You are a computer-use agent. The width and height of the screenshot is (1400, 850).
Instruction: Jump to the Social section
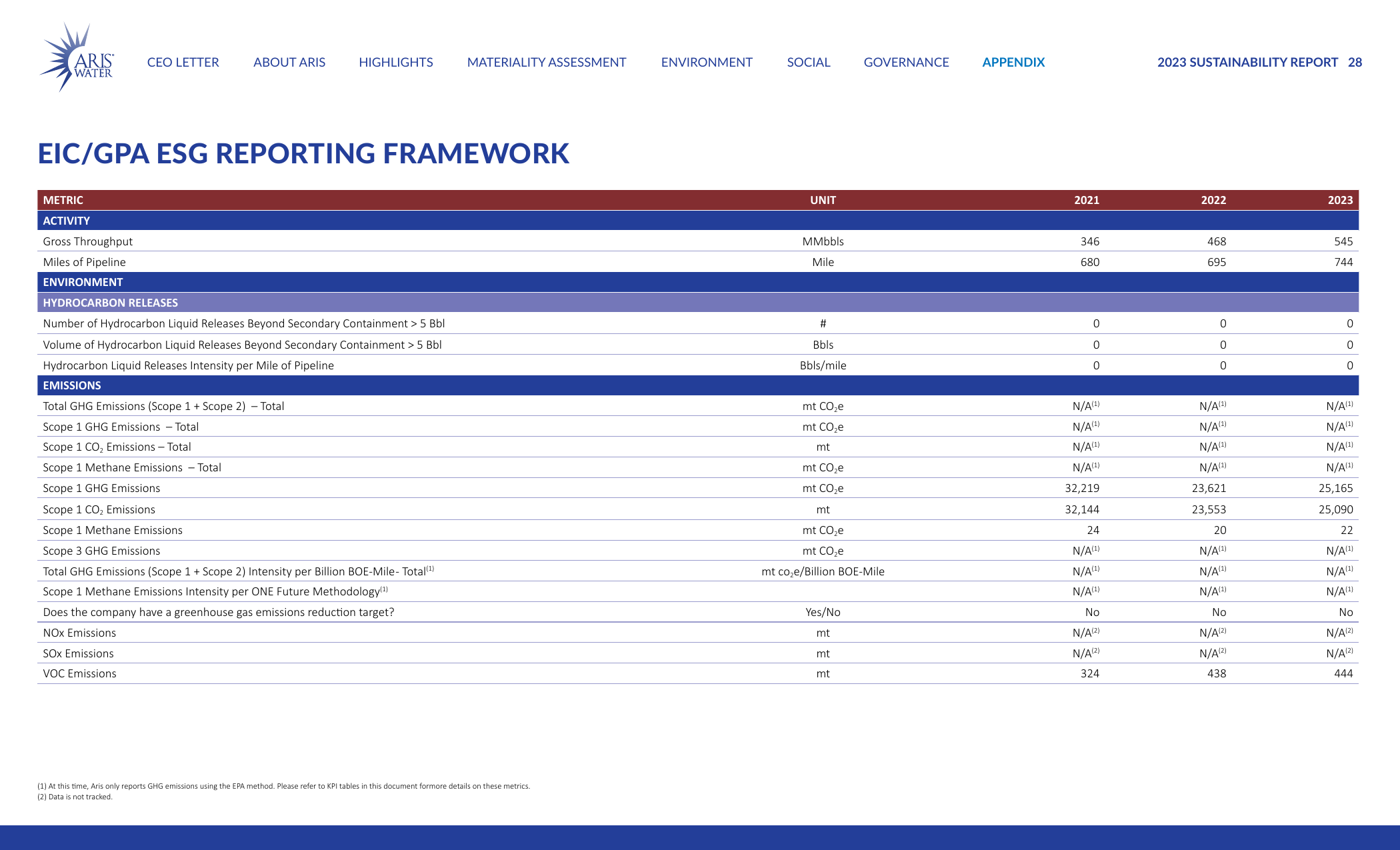(x=809, y=62)
